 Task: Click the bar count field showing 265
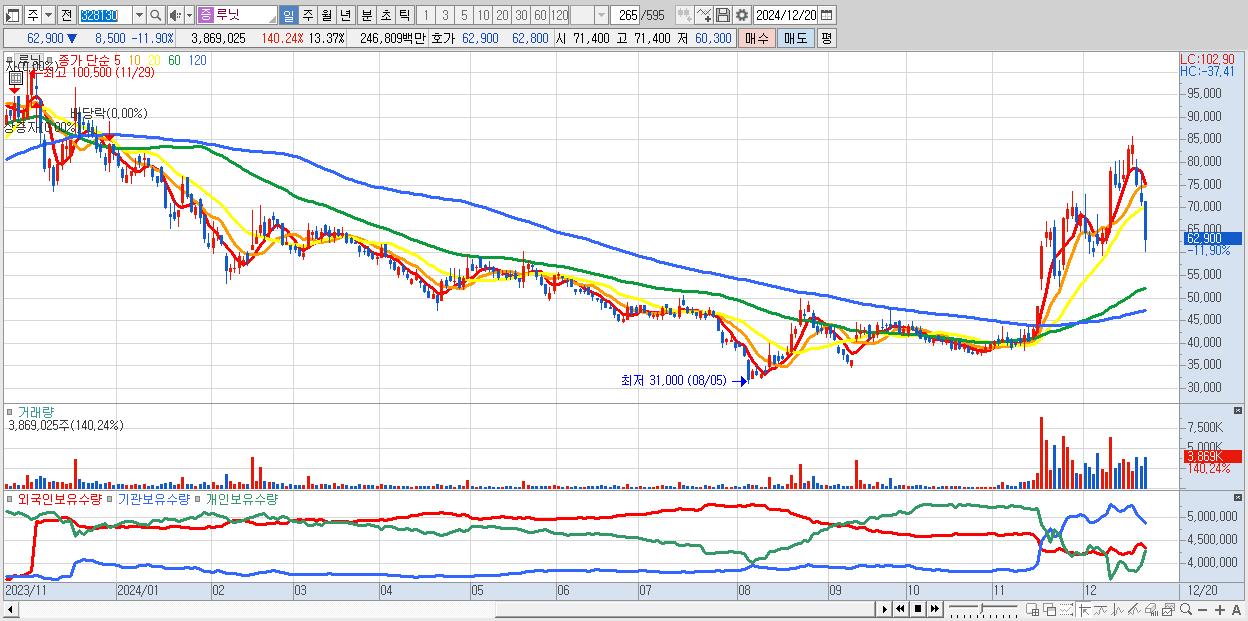tap(625, 16)
